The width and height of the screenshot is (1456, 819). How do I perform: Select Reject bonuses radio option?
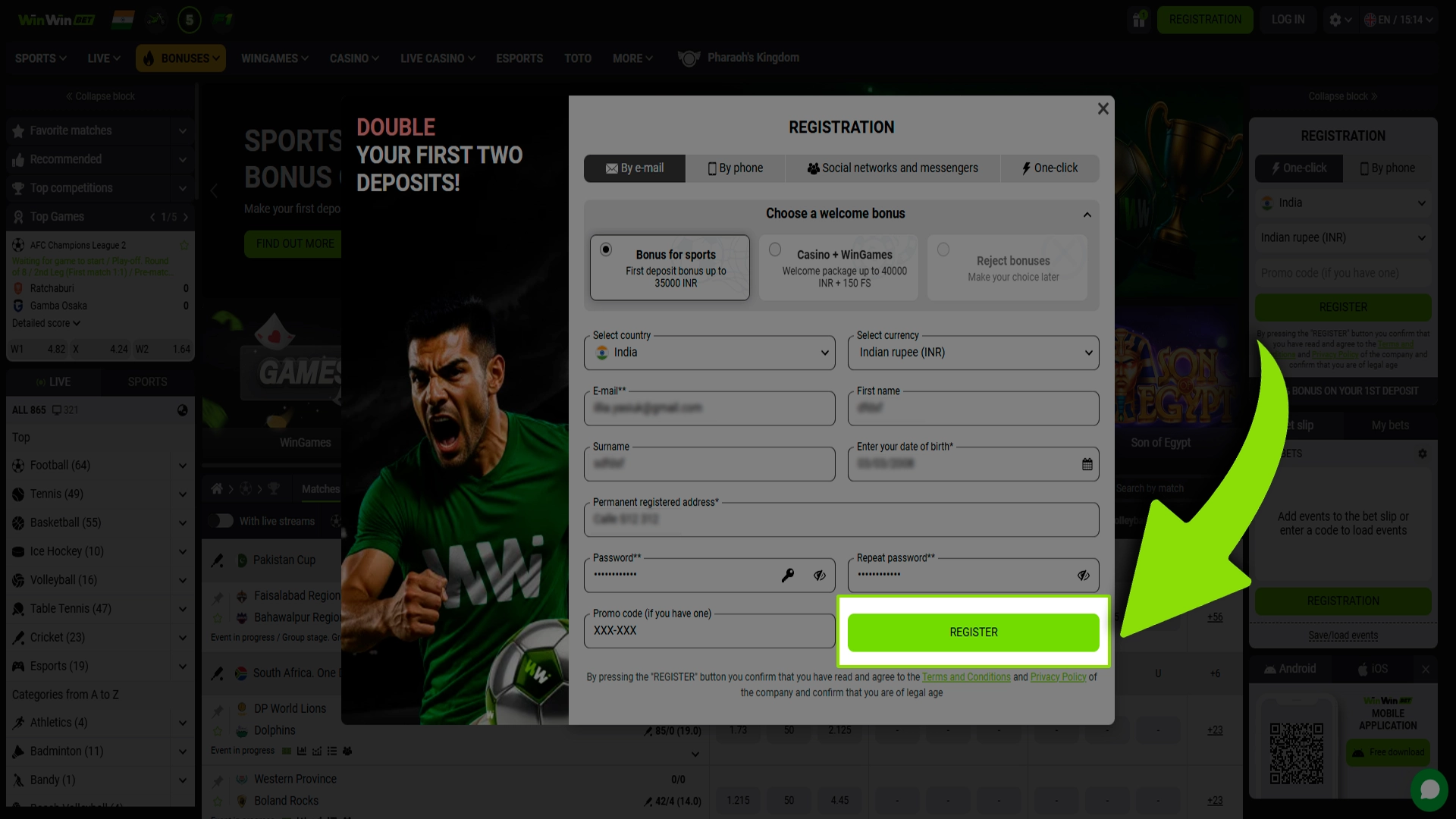943,249
